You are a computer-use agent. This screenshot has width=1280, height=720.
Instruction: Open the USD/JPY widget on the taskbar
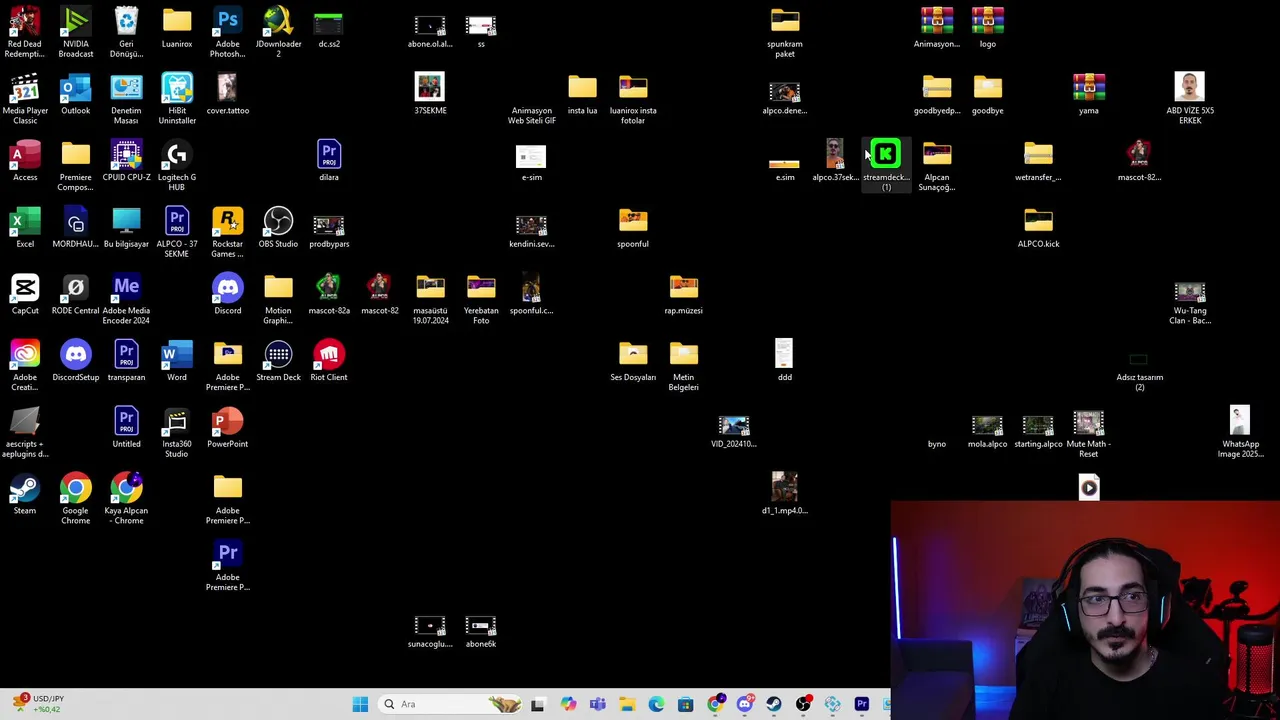coord(38,704)
